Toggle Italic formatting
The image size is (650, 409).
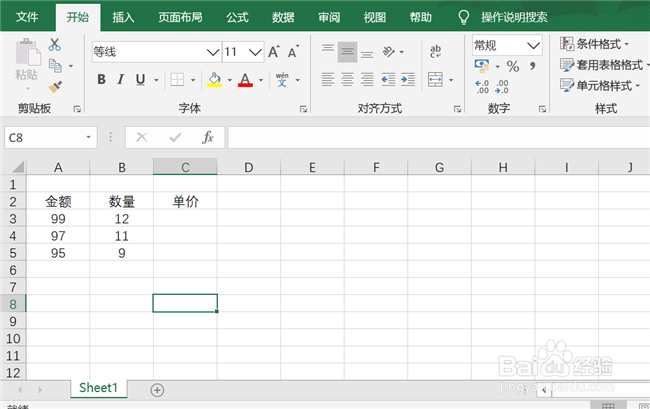click(x=121, y=79)
